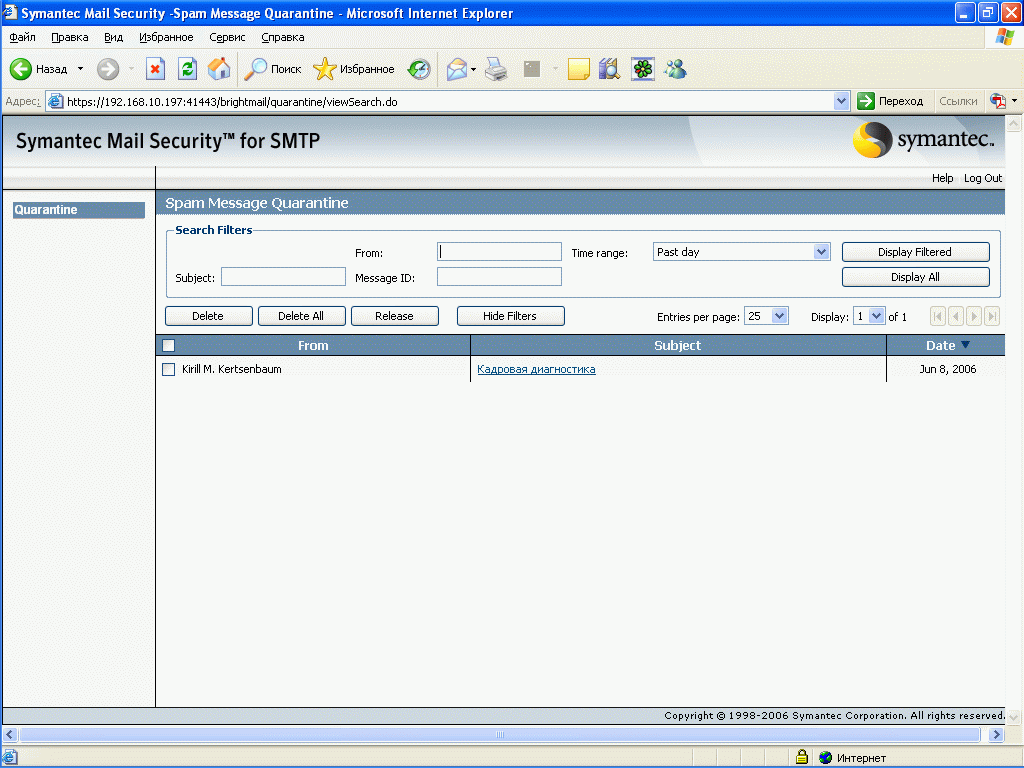Expand the Time range dropdown
Viewport: 1024px width, 768px height.
click(x=821, y=252)
